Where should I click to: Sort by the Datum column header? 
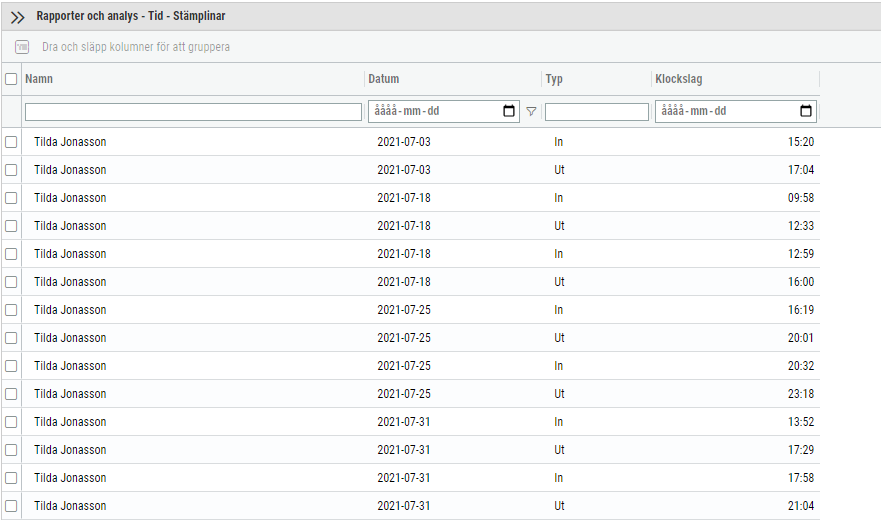point(384,79)
